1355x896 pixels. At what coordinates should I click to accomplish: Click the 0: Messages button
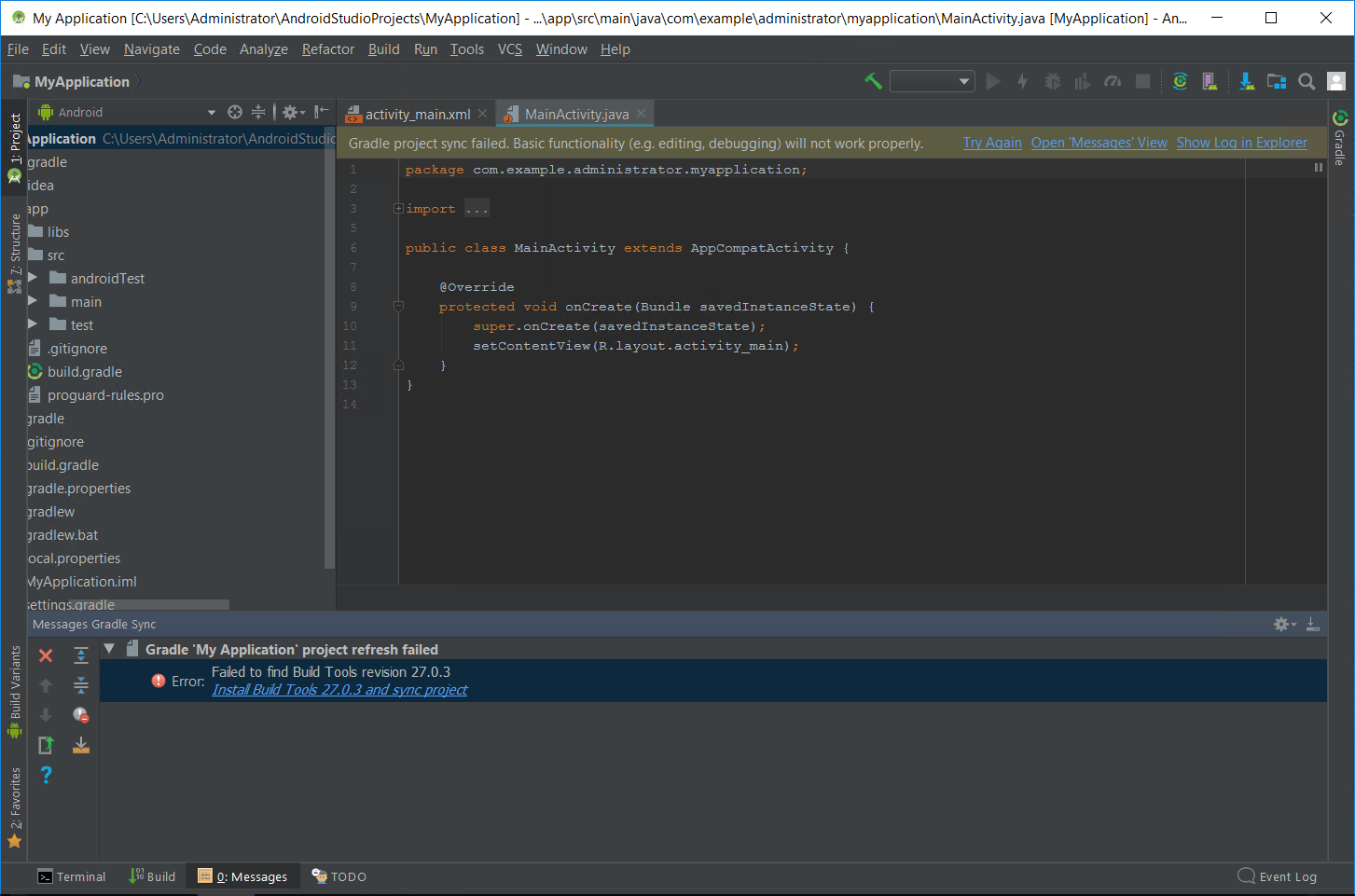242,876
